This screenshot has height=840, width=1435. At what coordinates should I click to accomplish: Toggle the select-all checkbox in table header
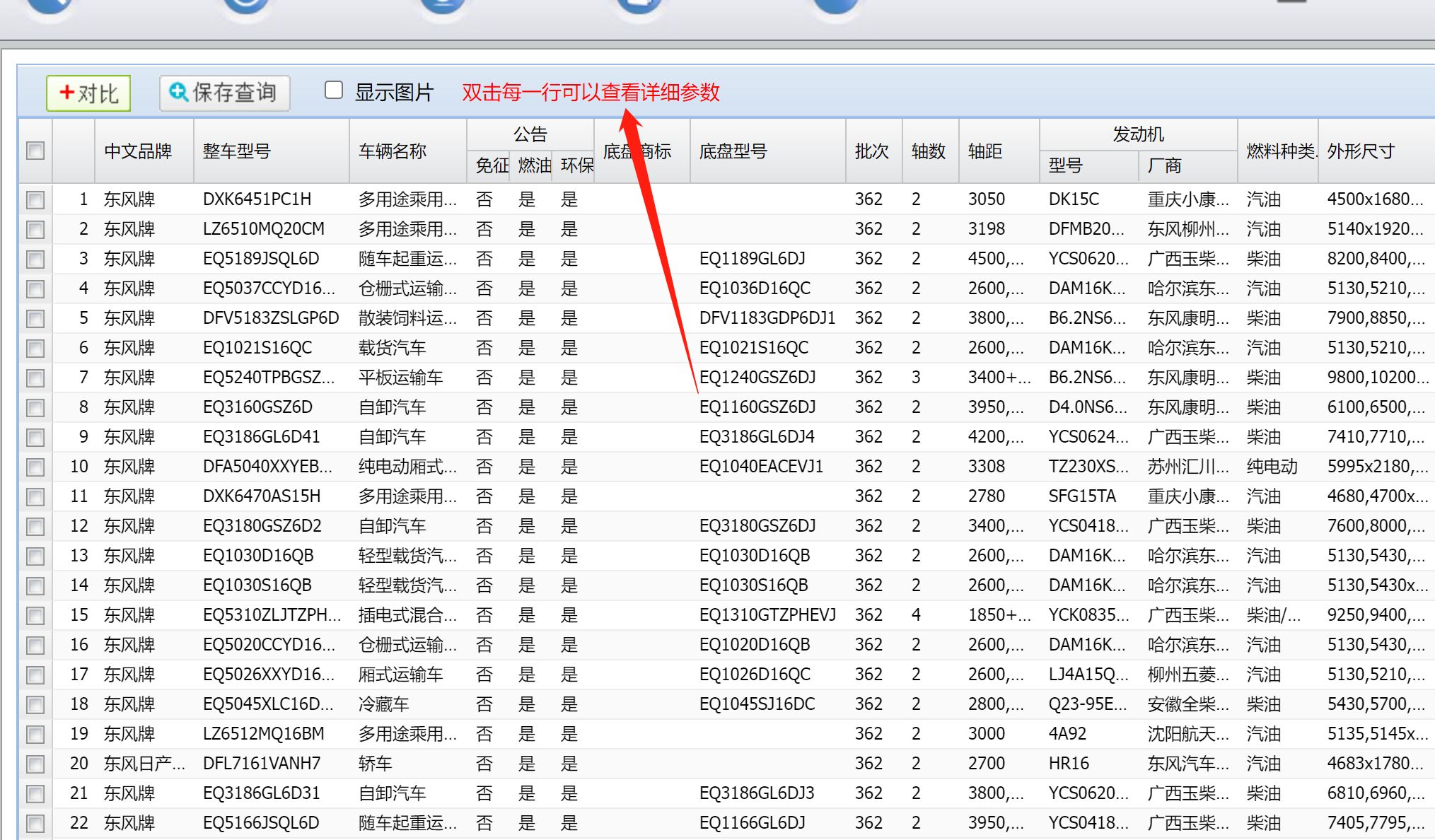(35, 151)
